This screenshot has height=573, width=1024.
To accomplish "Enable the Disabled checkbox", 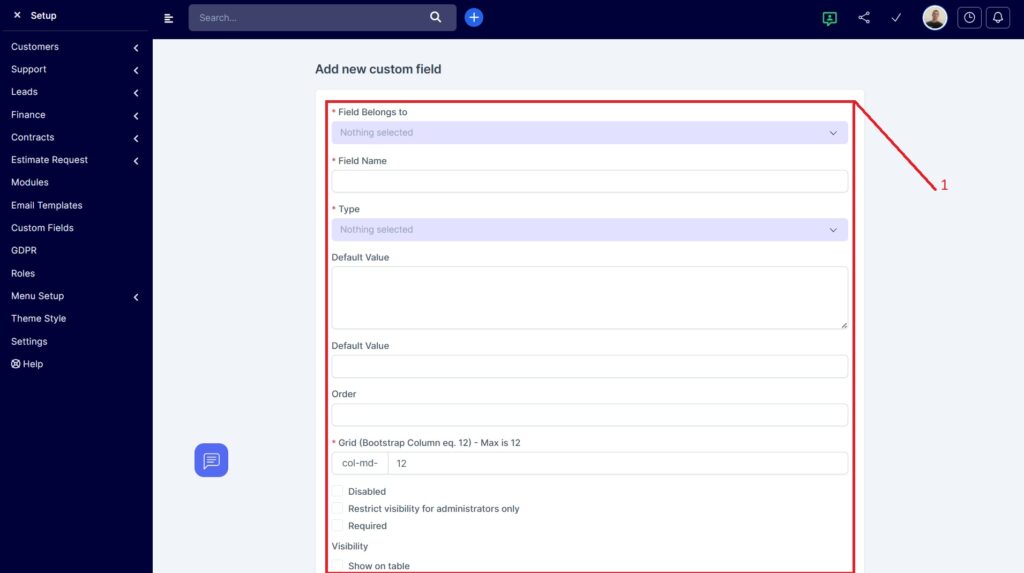I will coord(338,492).
